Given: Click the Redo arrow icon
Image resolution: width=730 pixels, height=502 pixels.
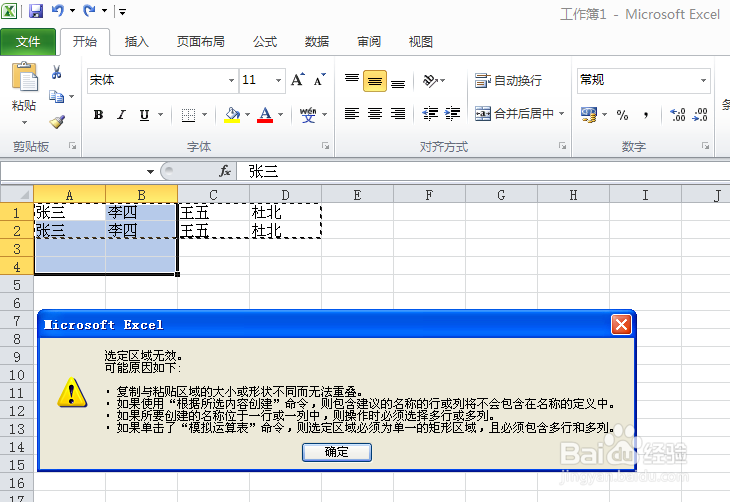Looking at the screenshot, I should [89, 10].
